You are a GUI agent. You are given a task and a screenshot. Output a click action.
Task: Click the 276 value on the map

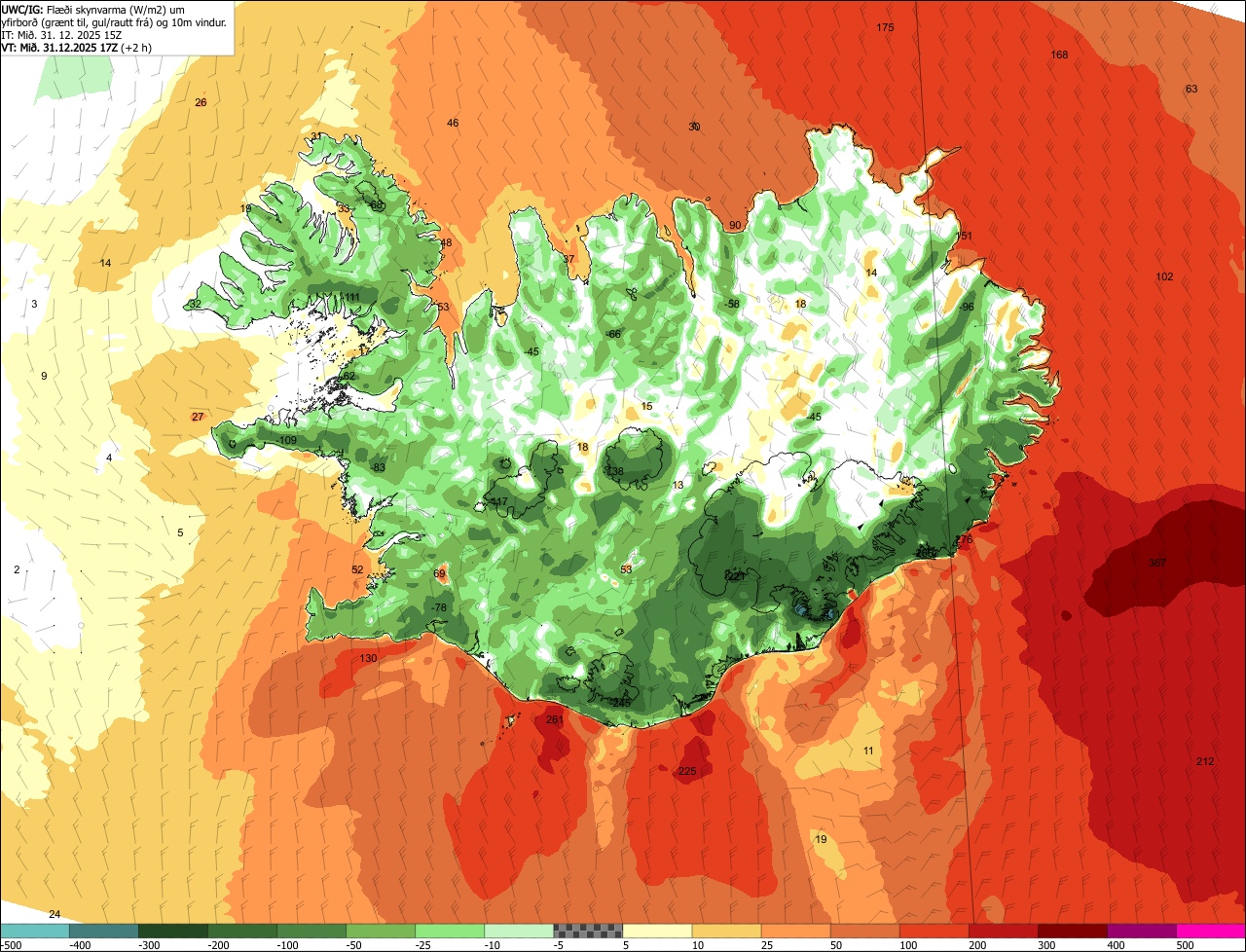(x=964, y=539)
